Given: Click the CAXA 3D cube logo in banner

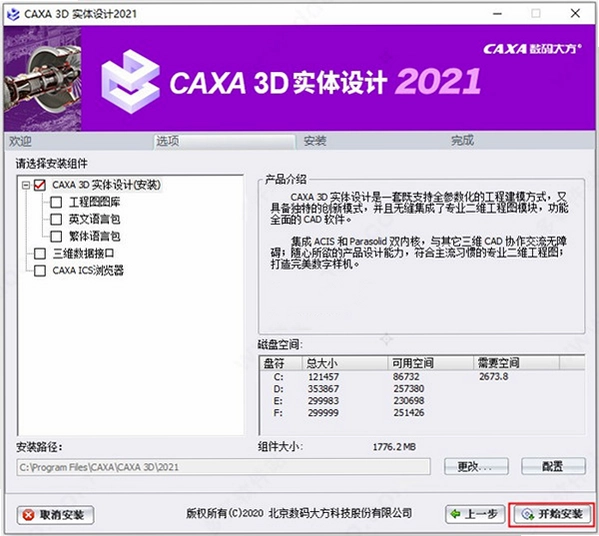Looking at the screenshot, I should [x=130, y=81].
